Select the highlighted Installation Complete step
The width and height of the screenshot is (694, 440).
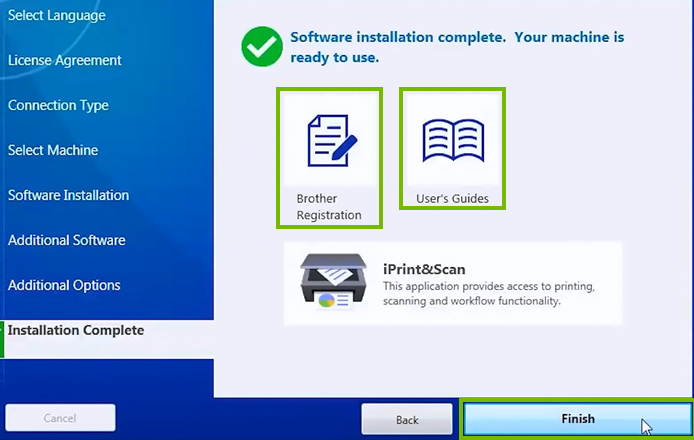[76, 330]
